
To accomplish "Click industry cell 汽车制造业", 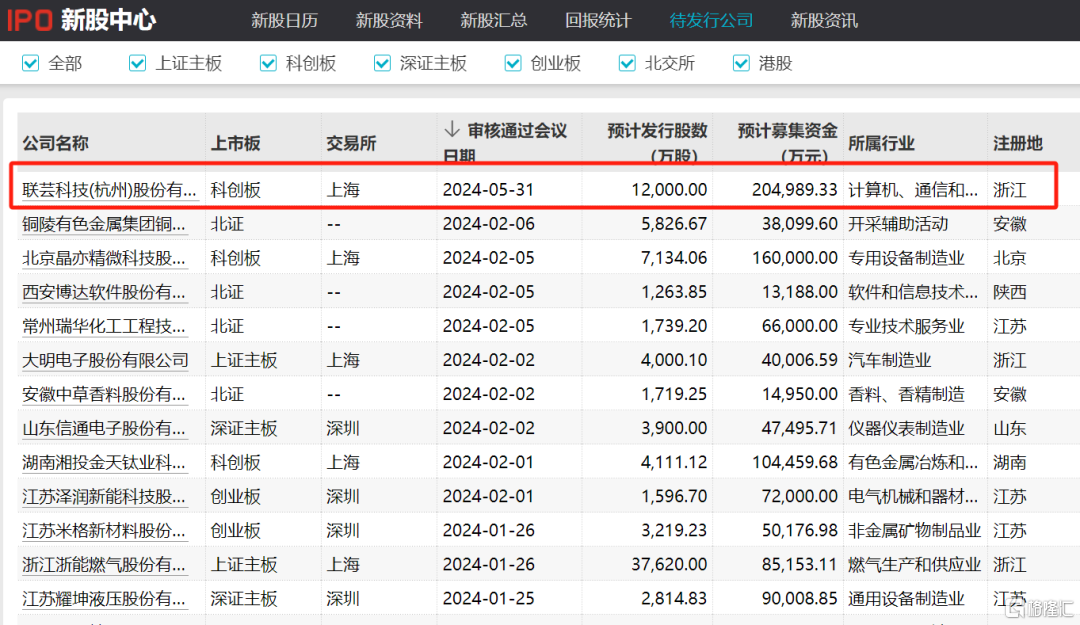I will point(890,360).
